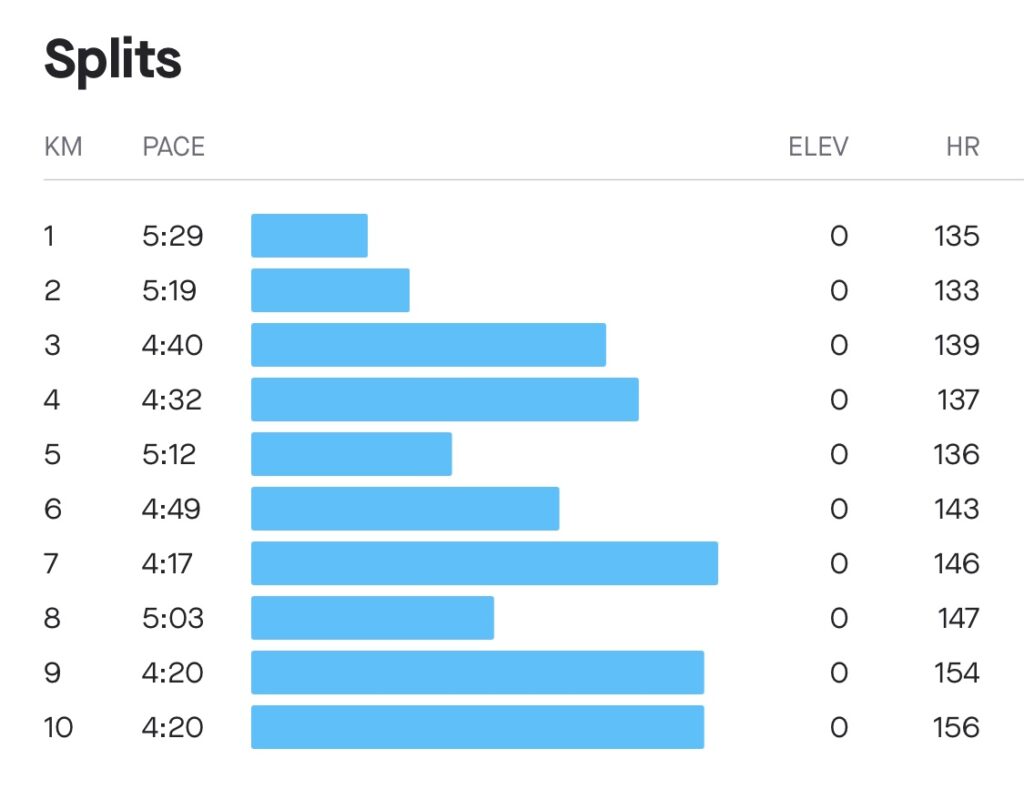Select the 156 heart rate value
This screenshot has width=1024, height=789.
tap(956, 727)
